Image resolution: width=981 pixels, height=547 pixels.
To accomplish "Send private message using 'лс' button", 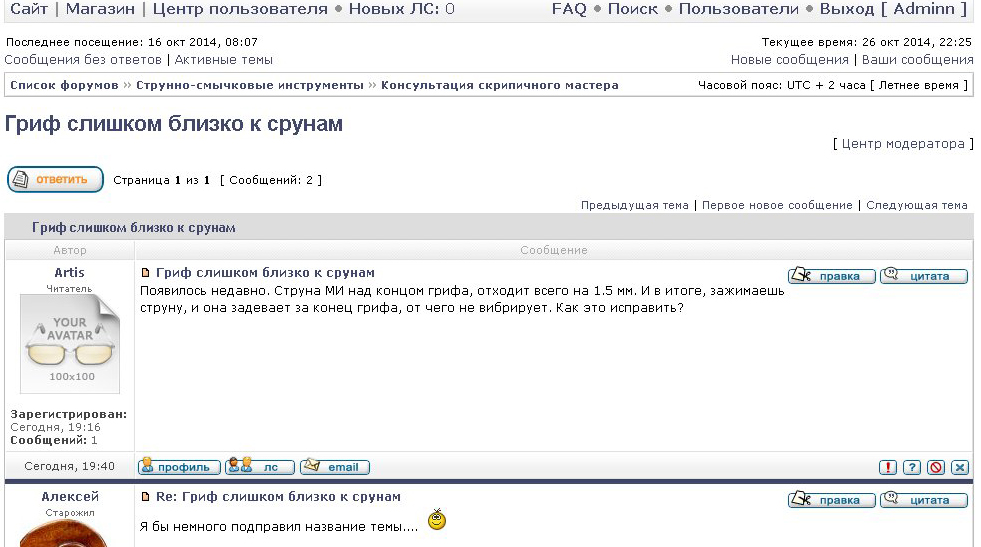I will coord(260,467).
